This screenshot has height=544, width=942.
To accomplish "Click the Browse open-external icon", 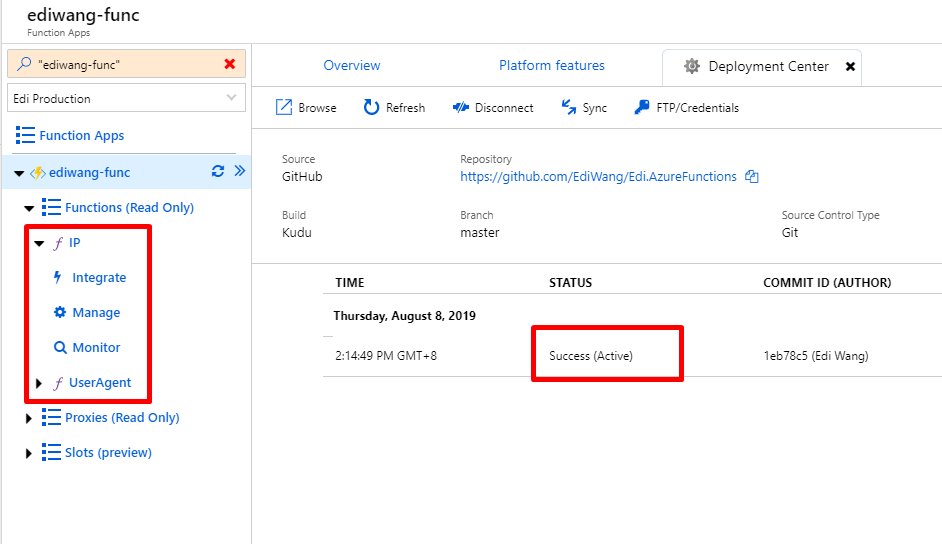I will click(x=284, y=107).
